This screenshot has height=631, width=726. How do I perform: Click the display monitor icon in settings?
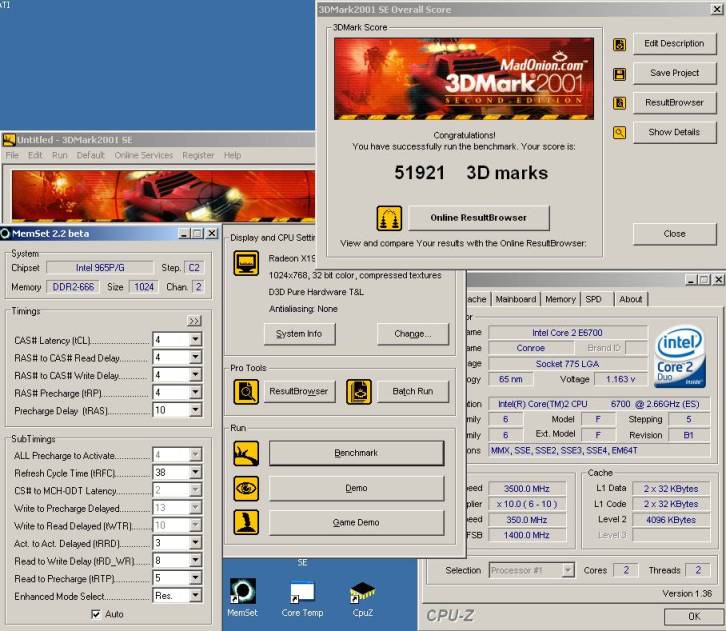click(x=246, y=263)
